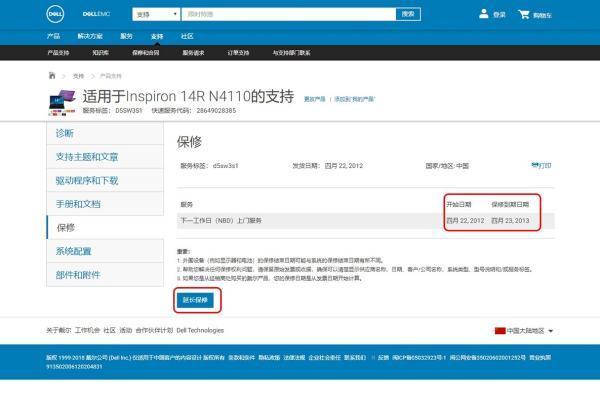Click the Dell logo icon
Viewport: 600px width, 405px height.
click(55, 15)
